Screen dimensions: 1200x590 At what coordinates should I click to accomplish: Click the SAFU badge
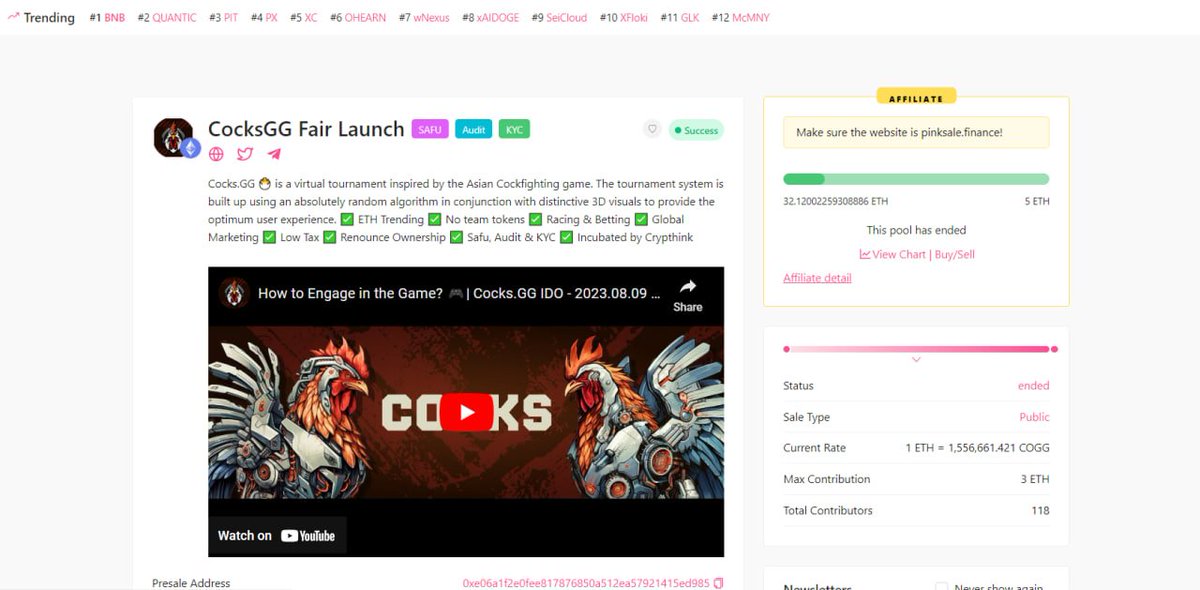pyautogui.click(x=430, y=130)
